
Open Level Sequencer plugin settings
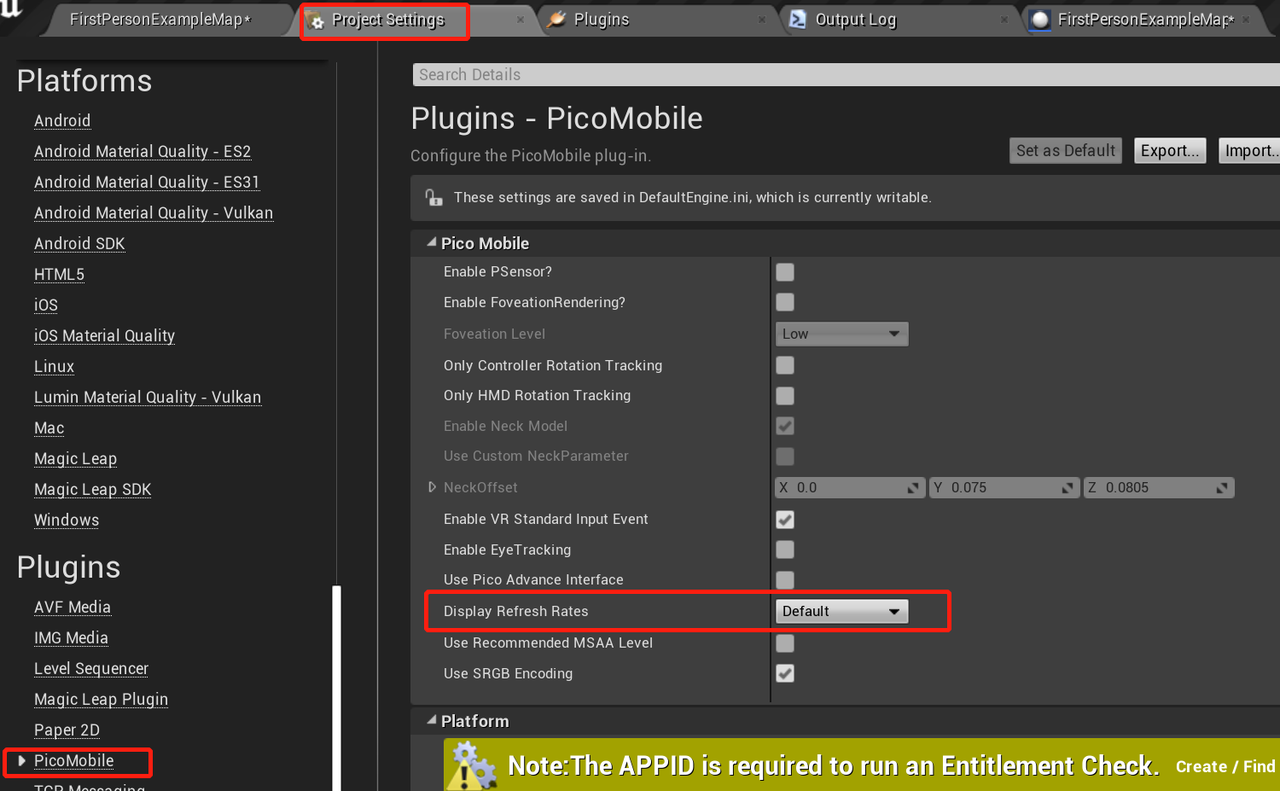click(91, 669)
